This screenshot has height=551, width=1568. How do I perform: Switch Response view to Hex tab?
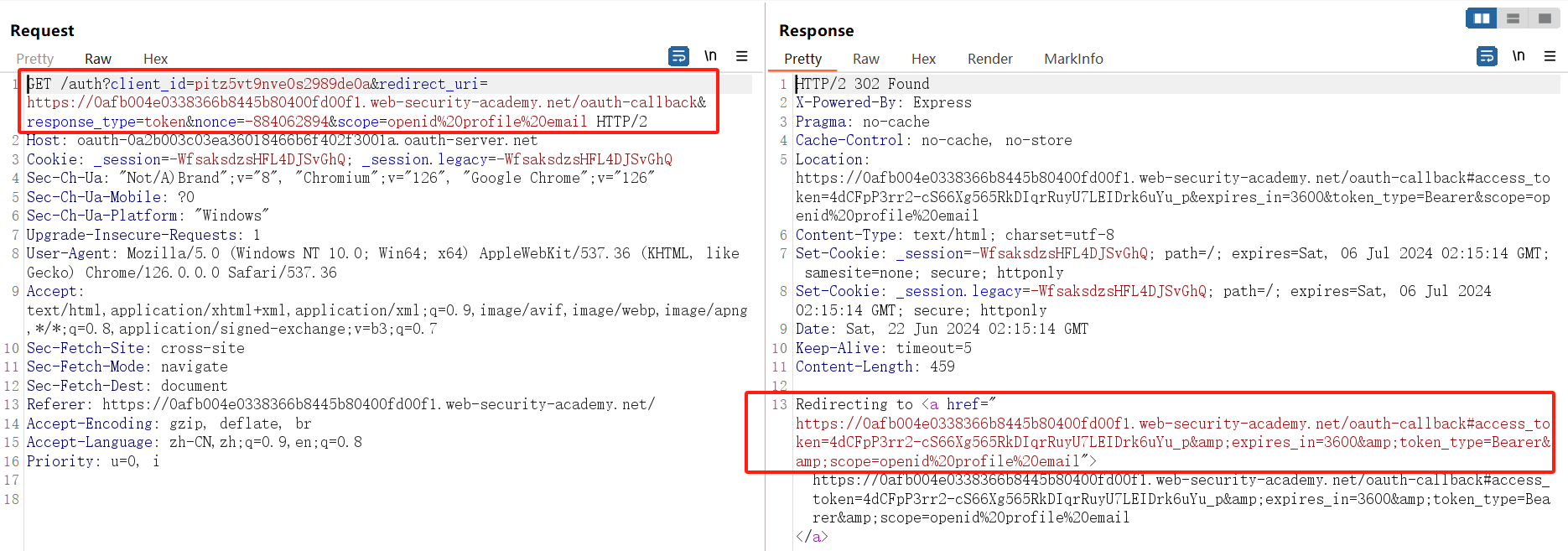click(924, 59)
